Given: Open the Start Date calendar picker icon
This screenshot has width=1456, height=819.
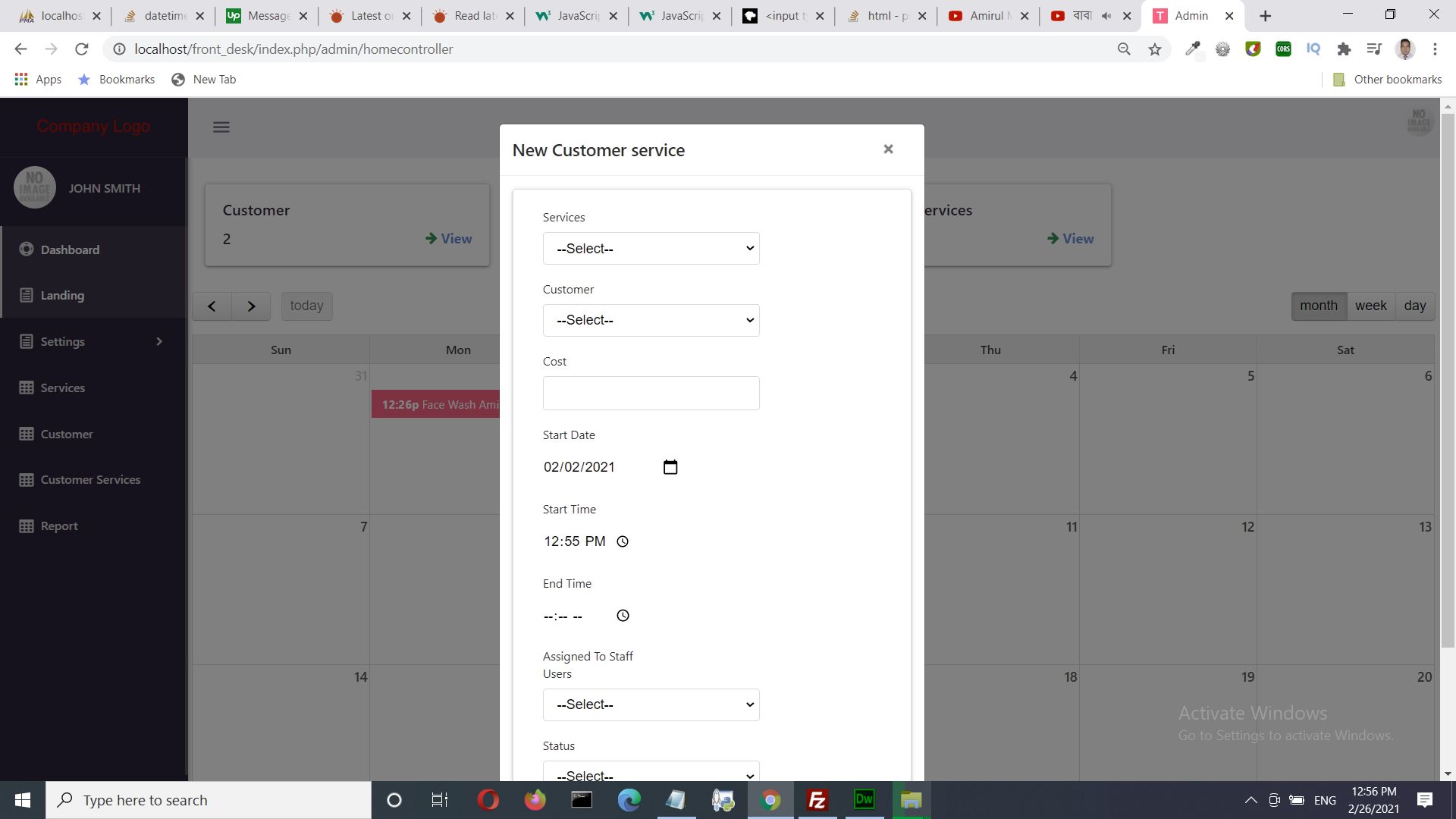Looking at the screenshot, I should (670, 467).
